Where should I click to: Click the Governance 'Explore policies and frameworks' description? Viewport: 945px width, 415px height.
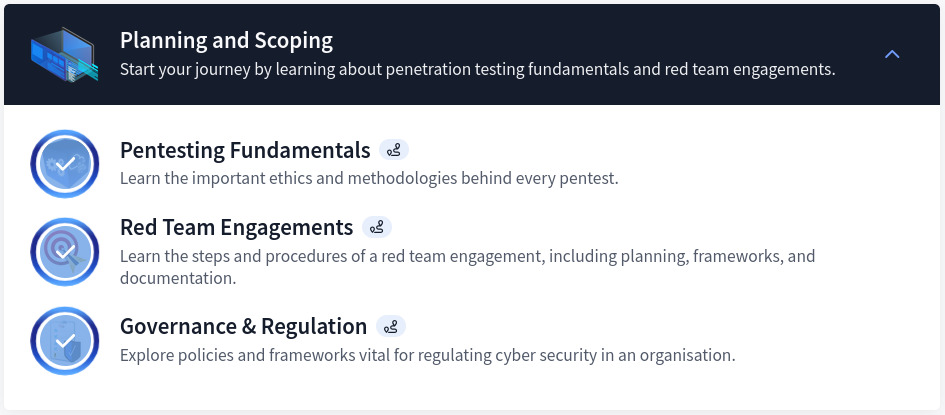(427, 355)
